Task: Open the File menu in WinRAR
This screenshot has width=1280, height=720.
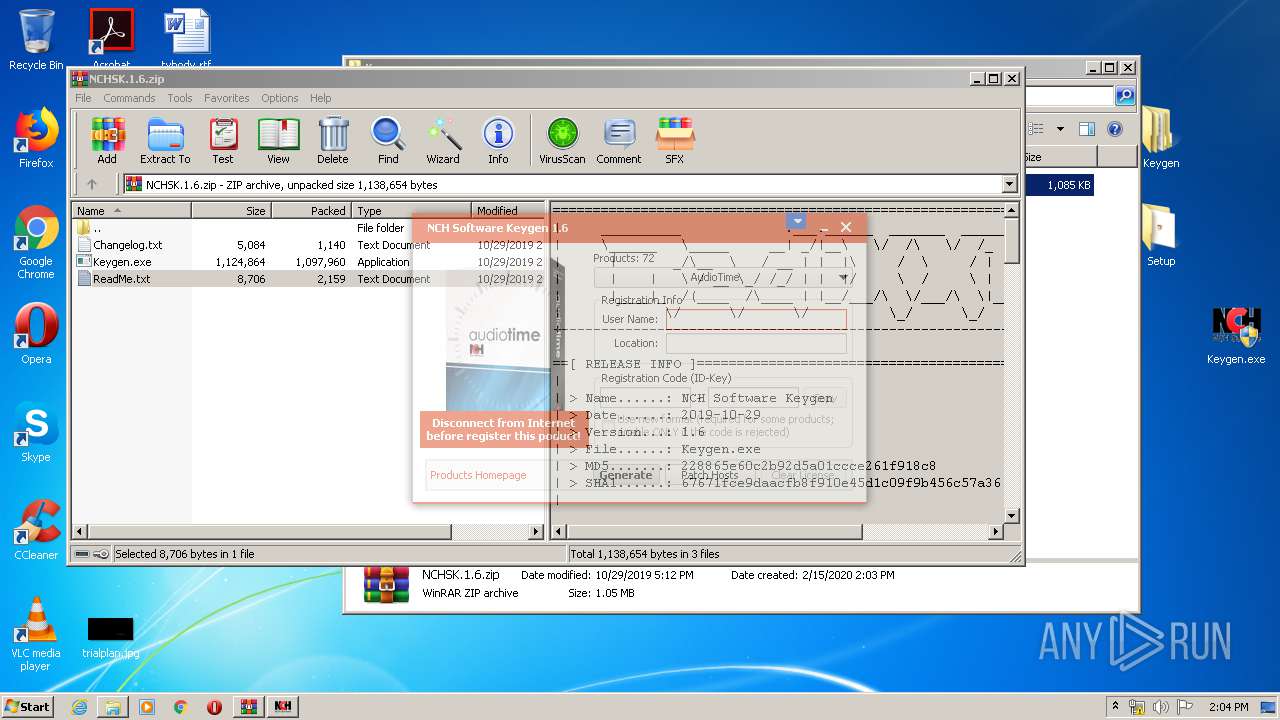Action: click(x=83, y=98)
